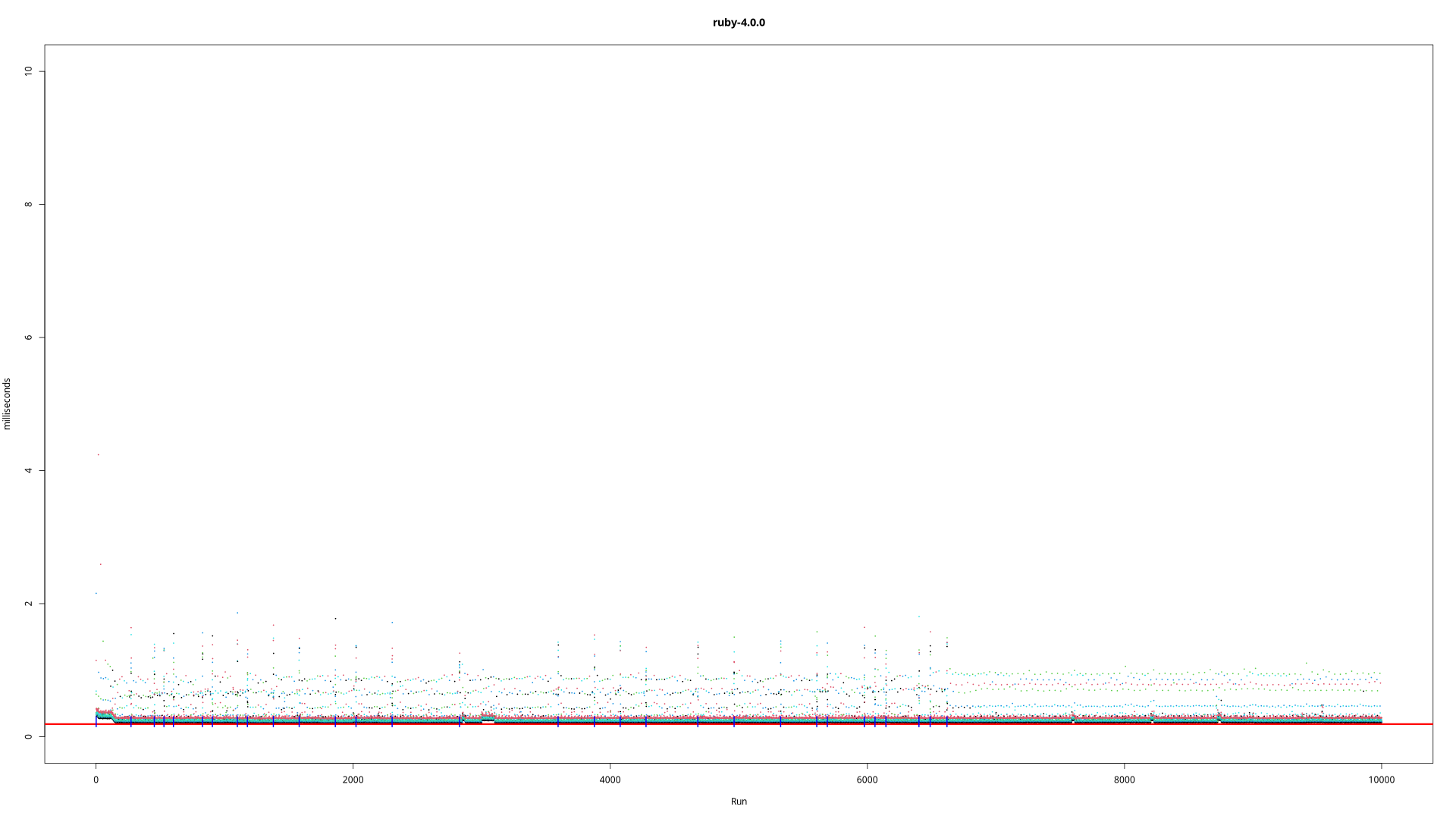The height and width of the screenshot is (819, 1456).
Task: Click the highest outlier point above 4 ms
Action: 98,454
